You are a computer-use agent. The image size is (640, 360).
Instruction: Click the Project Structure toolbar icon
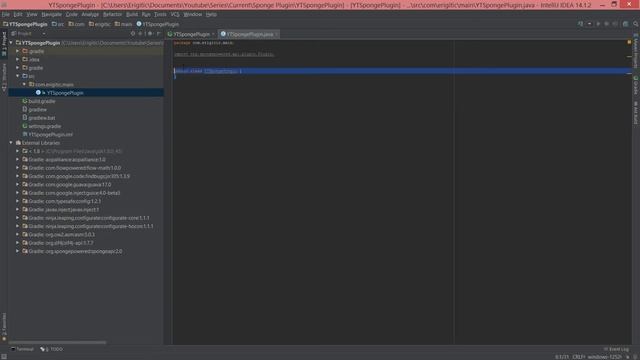click(x=625, y=24)
